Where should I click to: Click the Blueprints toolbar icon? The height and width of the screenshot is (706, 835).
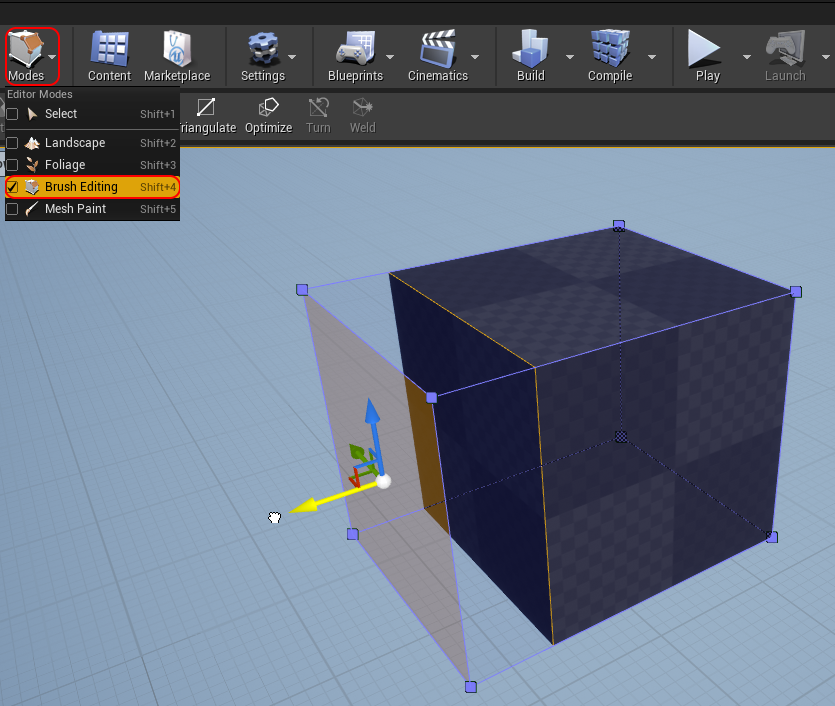coord(354,48)
